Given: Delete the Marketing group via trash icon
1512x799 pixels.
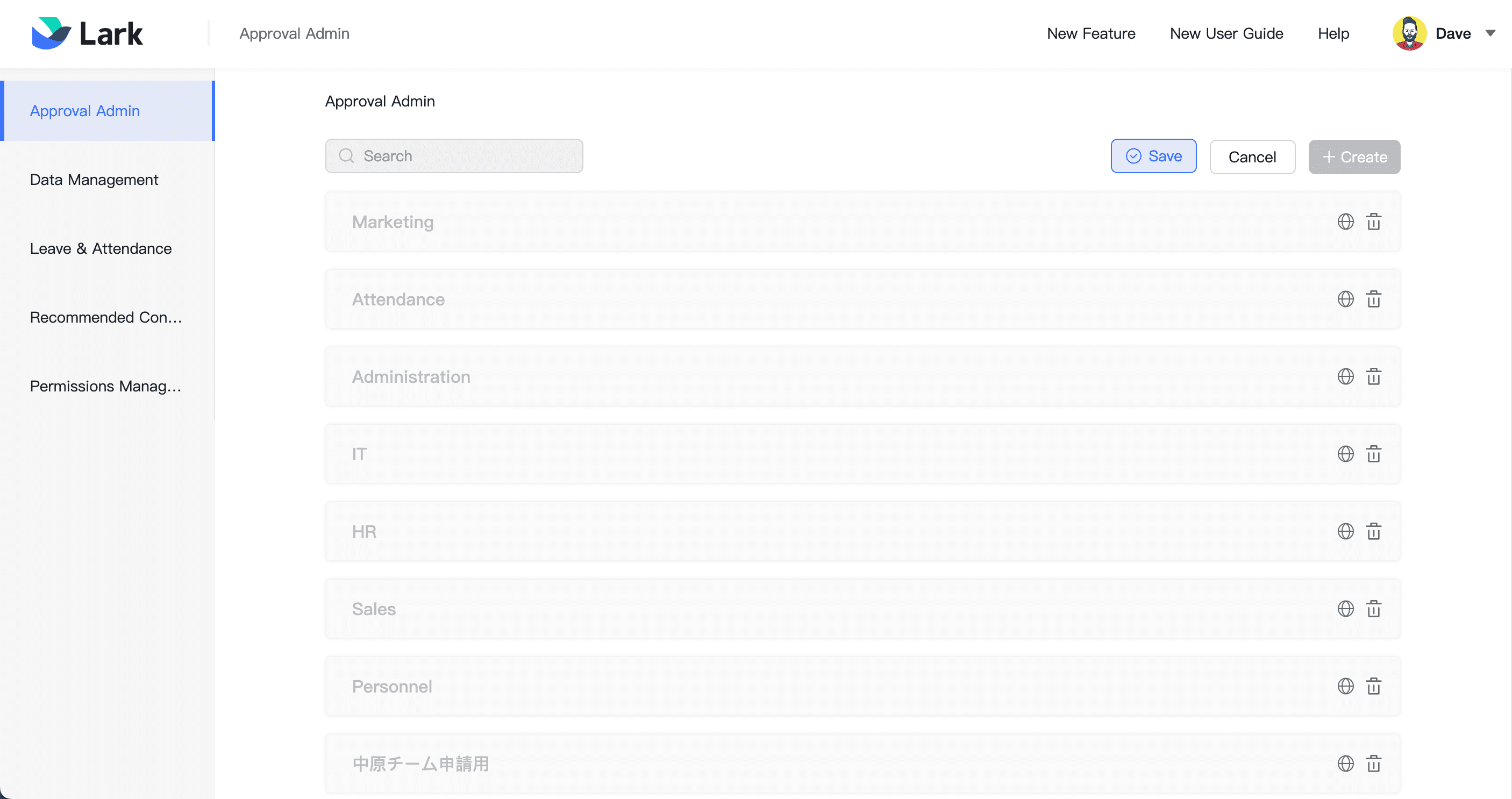Looking at the screenshot, I should click(x=1373, y=222).
